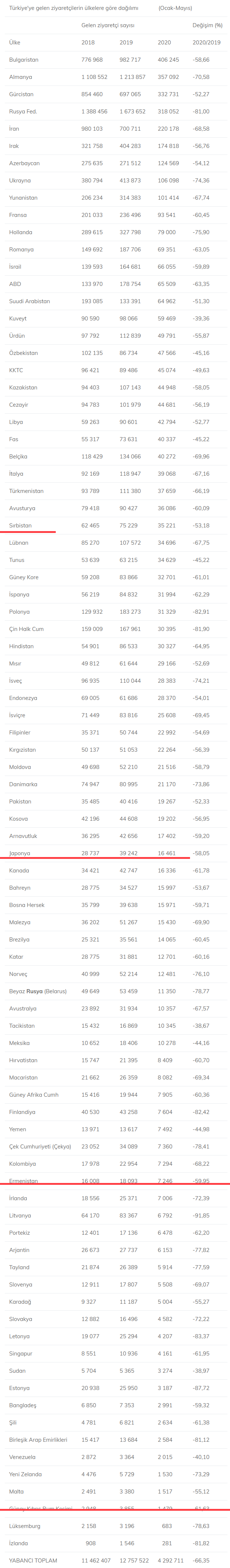This screenshot has width=230, height=1568.
Task: Select the Lüksemburg country cell
Action: pos(25,1526)
